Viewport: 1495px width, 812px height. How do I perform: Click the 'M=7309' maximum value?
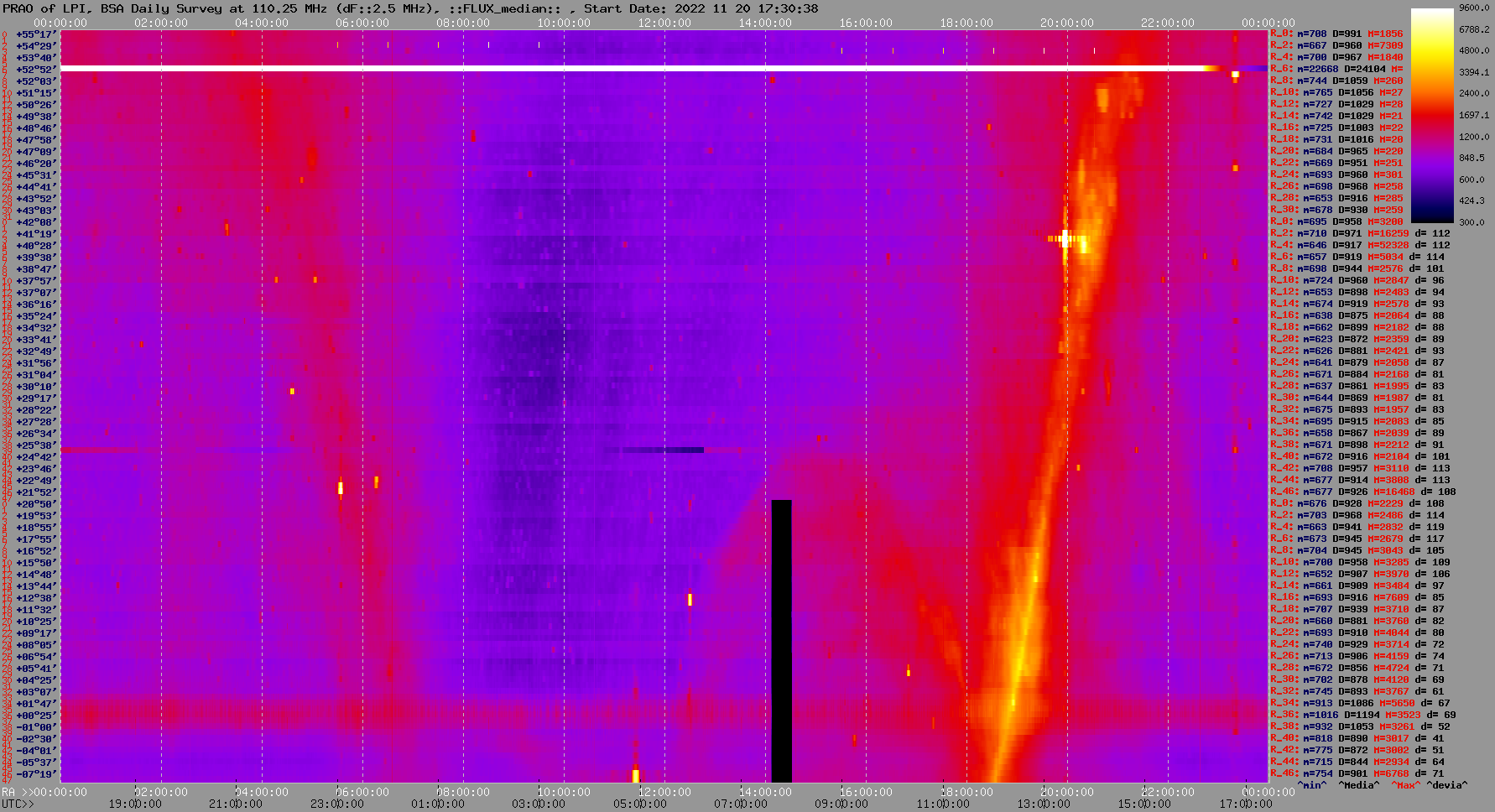(x=1385, y=45)
